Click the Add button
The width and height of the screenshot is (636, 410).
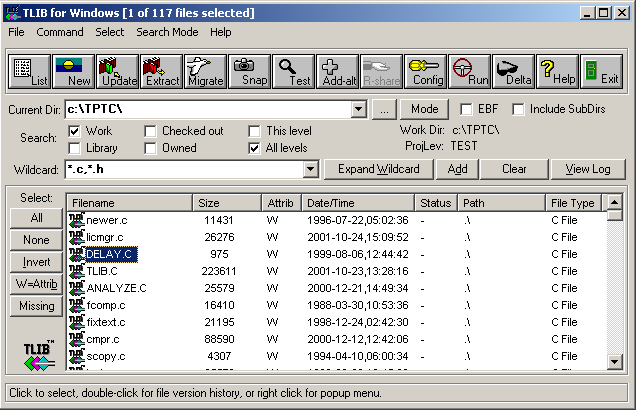(458, 169)
